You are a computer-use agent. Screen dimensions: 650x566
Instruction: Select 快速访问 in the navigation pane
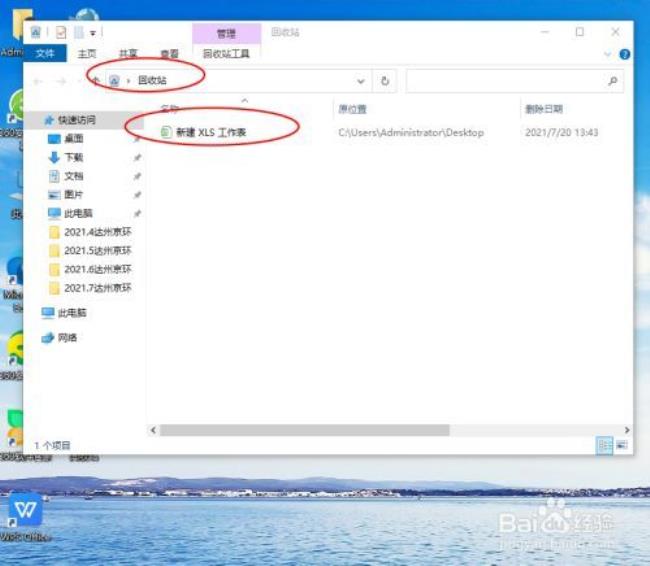pyautogui.click(x=76, y=120)
